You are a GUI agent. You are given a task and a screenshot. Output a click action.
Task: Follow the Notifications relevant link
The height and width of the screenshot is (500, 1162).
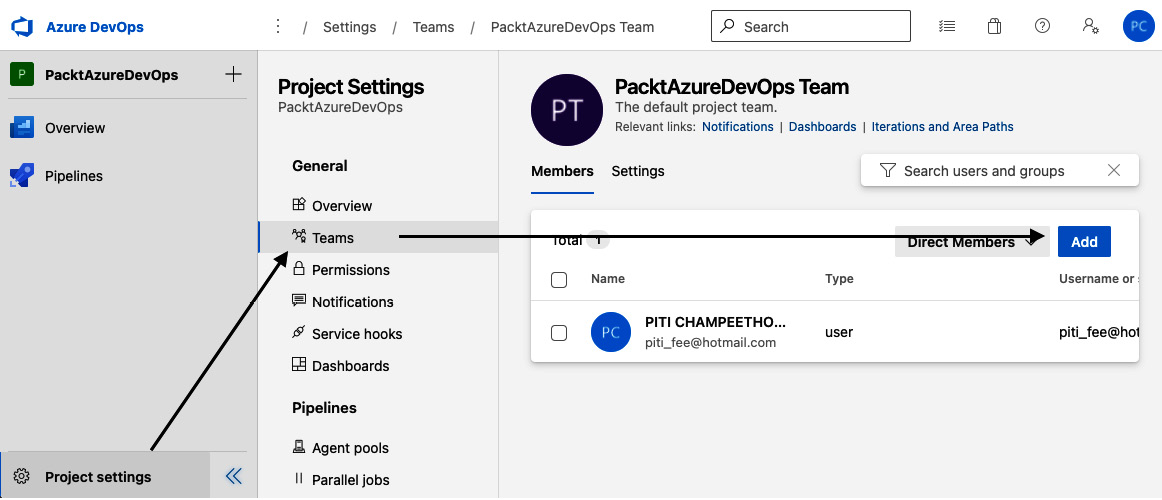click(x=737, y=127)
